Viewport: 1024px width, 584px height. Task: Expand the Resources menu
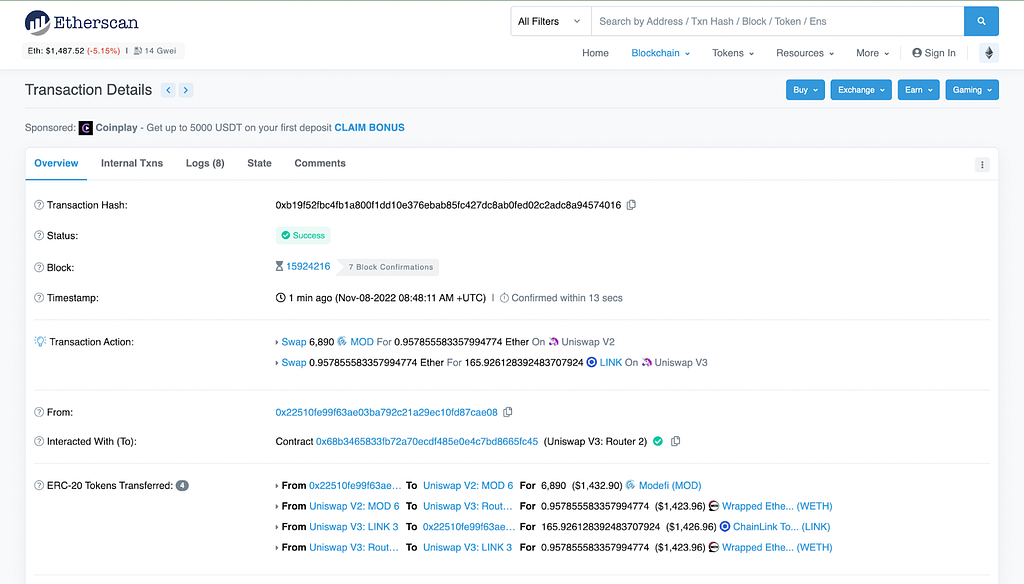[x=805, y=53]
